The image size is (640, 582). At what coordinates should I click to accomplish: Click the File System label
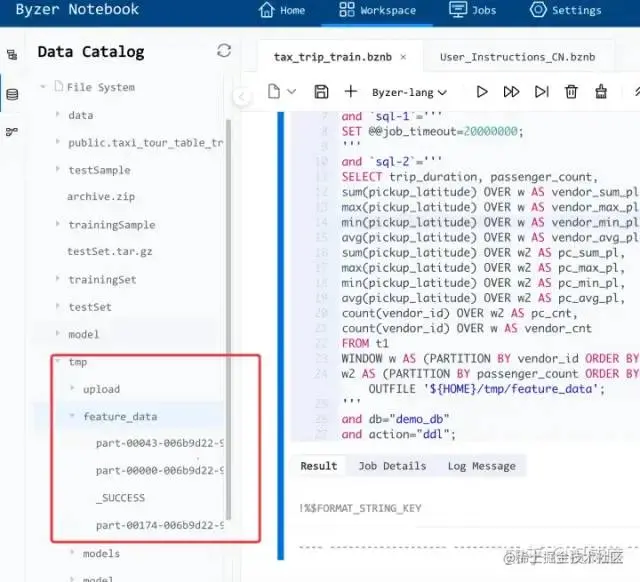coord(101,87)
